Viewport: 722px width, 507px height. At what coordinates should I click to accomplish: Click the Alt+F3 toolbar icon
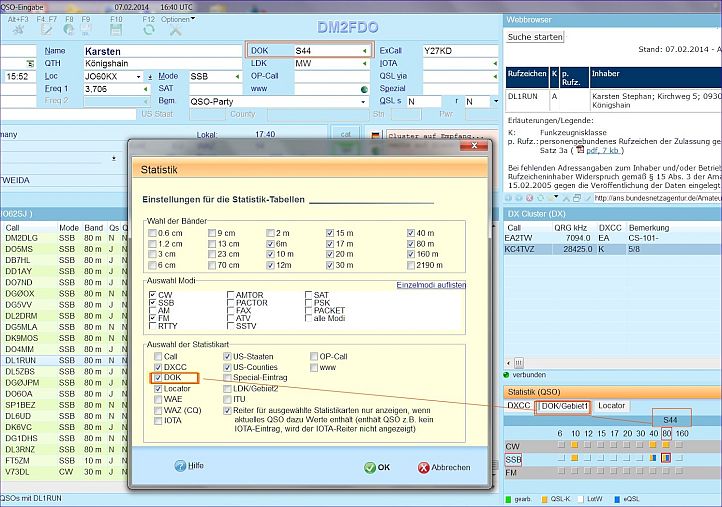click(x=17, y=30)
